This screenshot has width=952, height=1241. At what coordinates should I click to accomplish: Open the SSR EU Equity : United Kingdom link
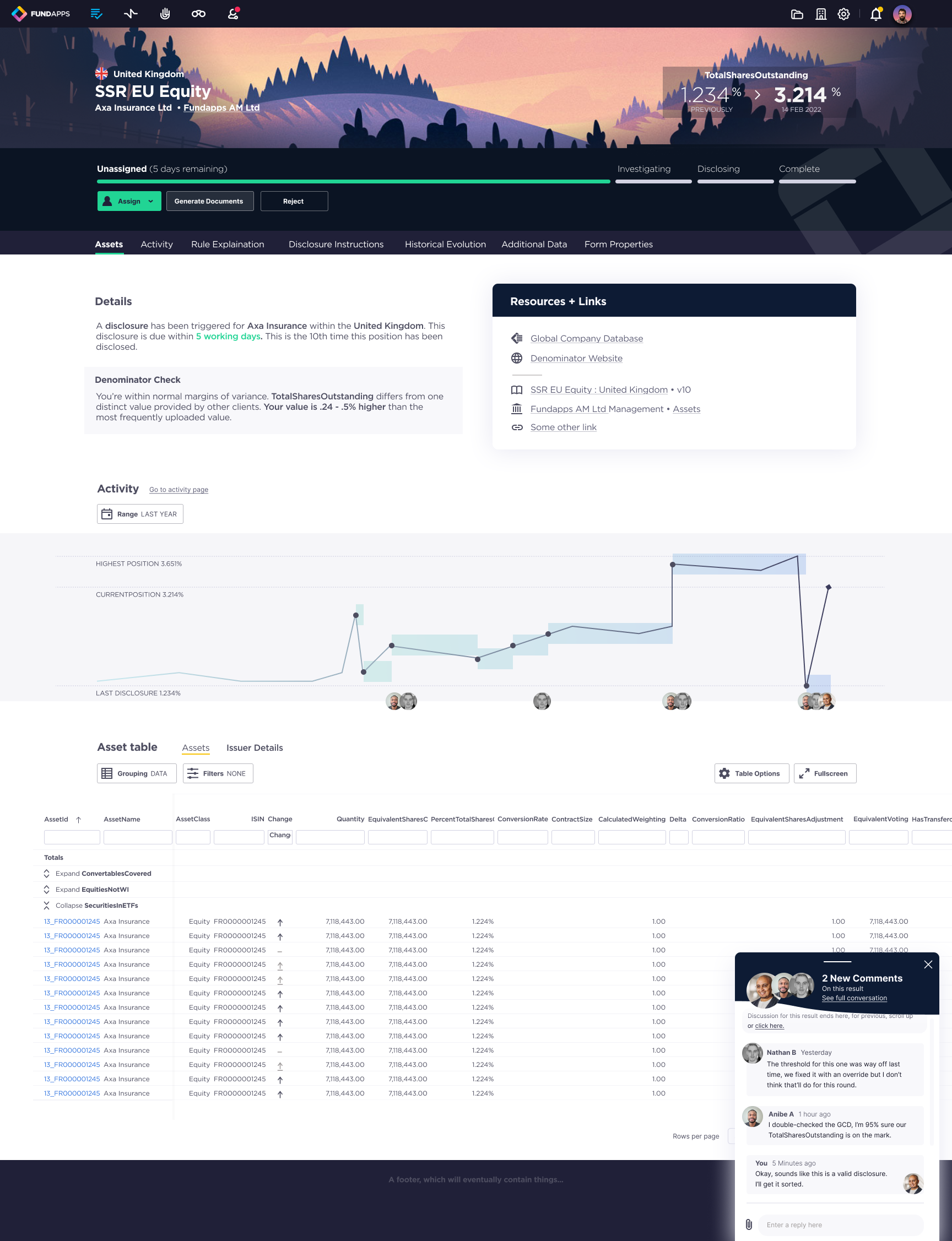pos(599,389)
